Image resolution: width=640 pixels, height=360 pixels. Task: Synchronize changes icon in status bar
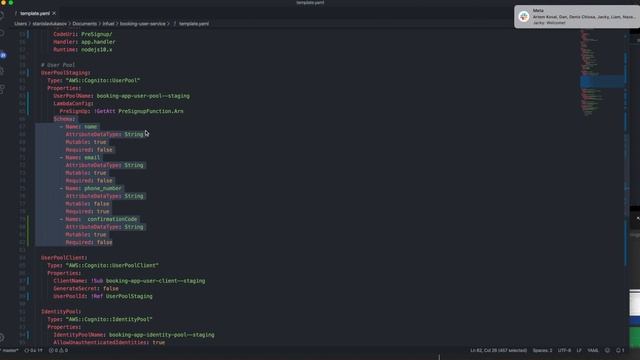click(x=33, y=350)
